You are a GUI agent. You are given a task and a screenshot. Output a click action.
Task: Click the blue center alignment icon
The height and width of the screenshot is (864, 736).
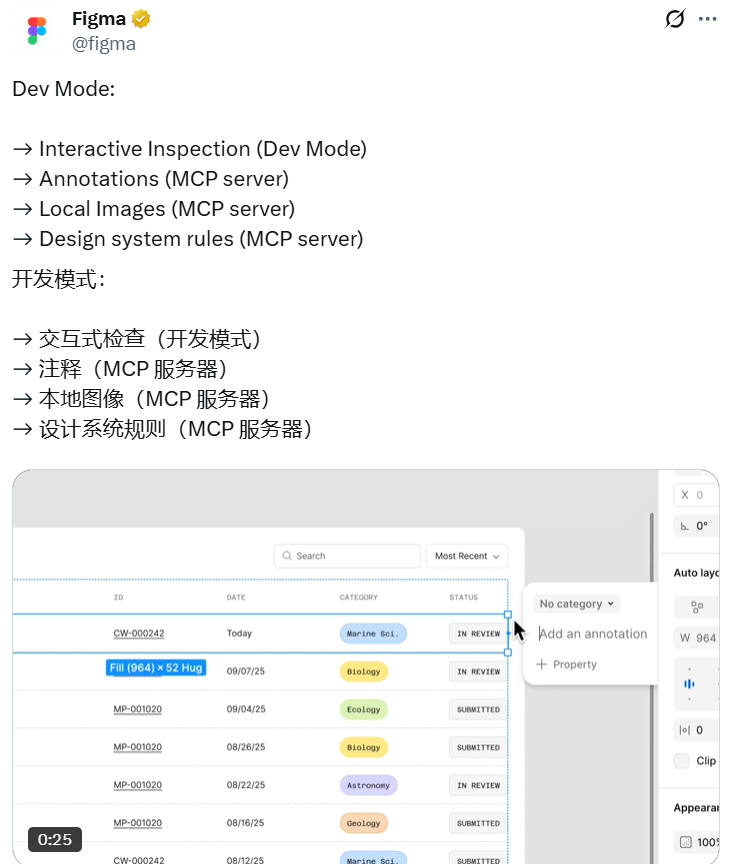pyautogui.click(x=689, y=684)
